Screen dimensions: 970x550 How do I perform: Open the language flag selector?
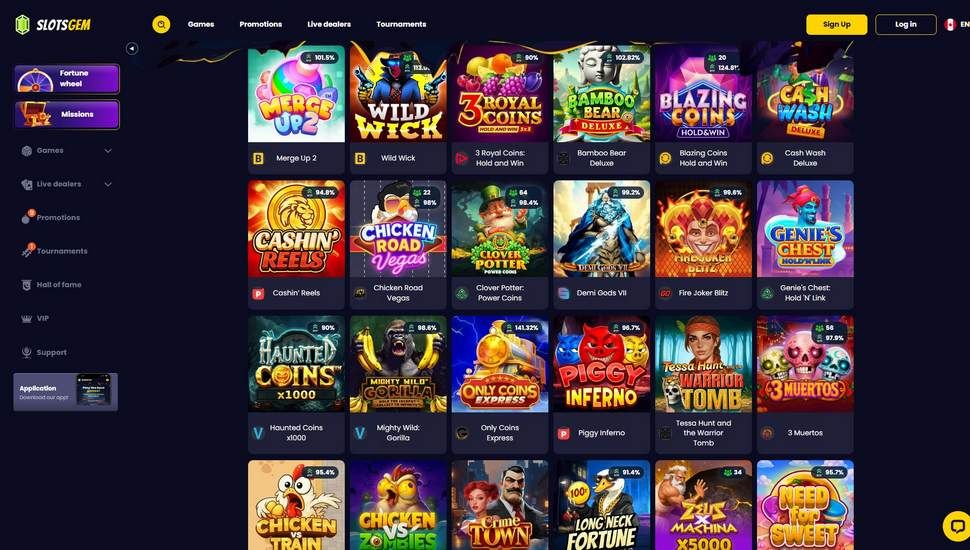[x=950, y=25]
